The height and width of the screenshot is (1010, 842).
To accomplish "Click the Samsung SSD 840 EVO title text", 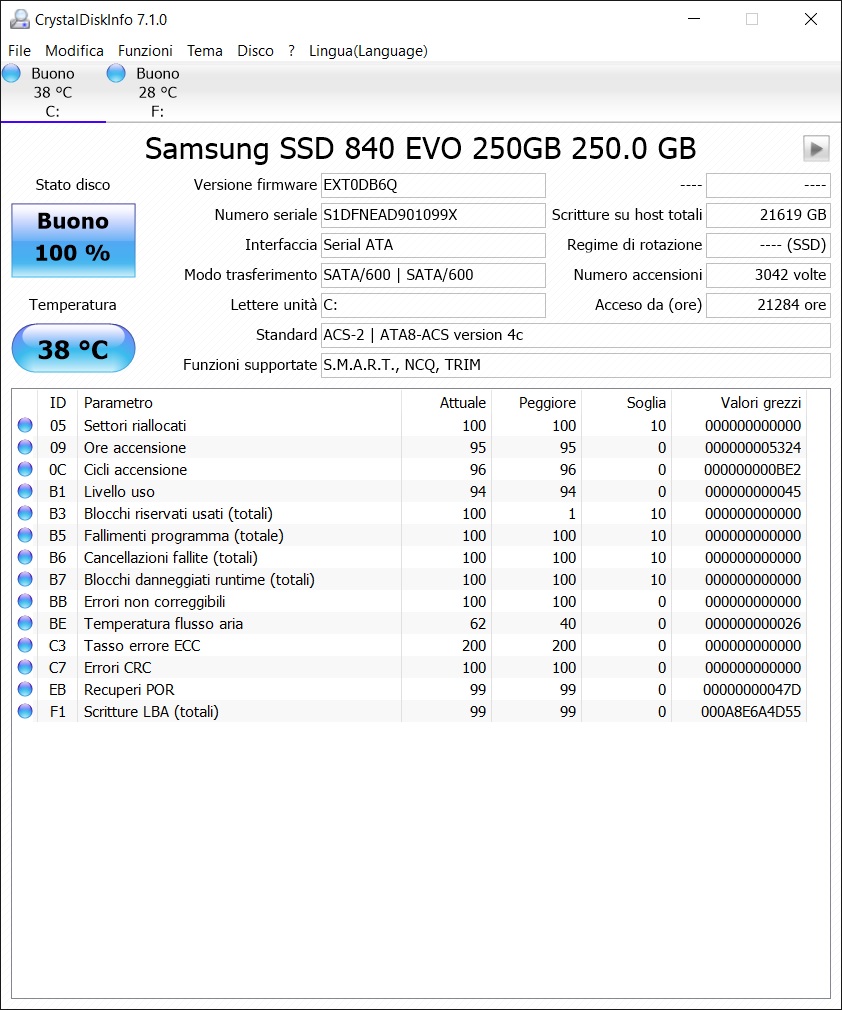I will pyautogui.click(x=421, y=149).
